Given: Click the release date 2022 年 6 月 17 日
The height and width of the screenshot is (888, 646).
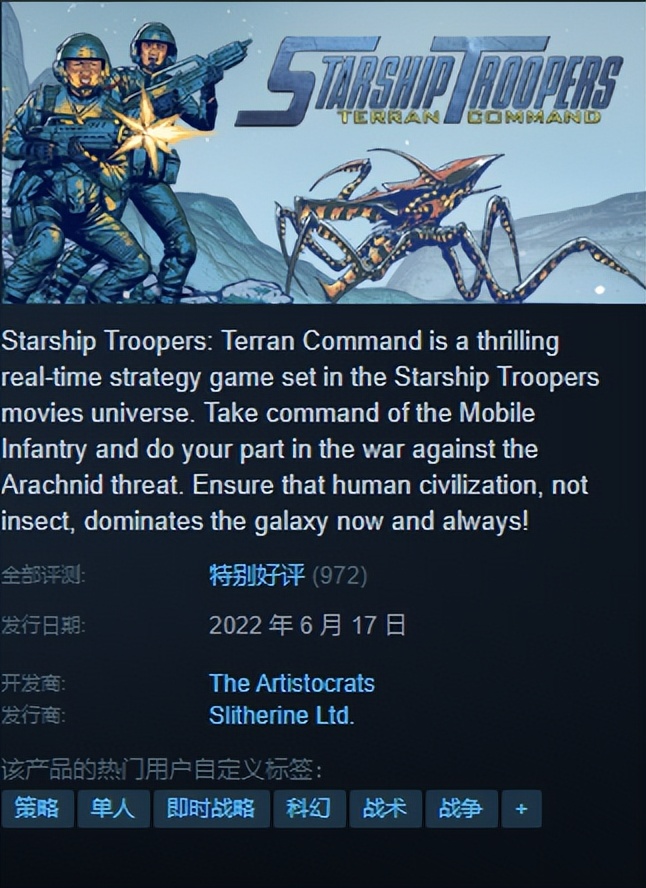Looking at the screenshot, I should [x=307, y=625].
